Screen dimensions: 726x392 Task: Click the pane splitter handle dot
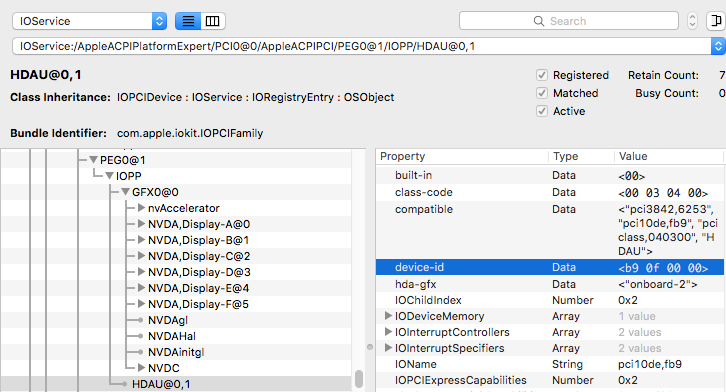point(369,347)
